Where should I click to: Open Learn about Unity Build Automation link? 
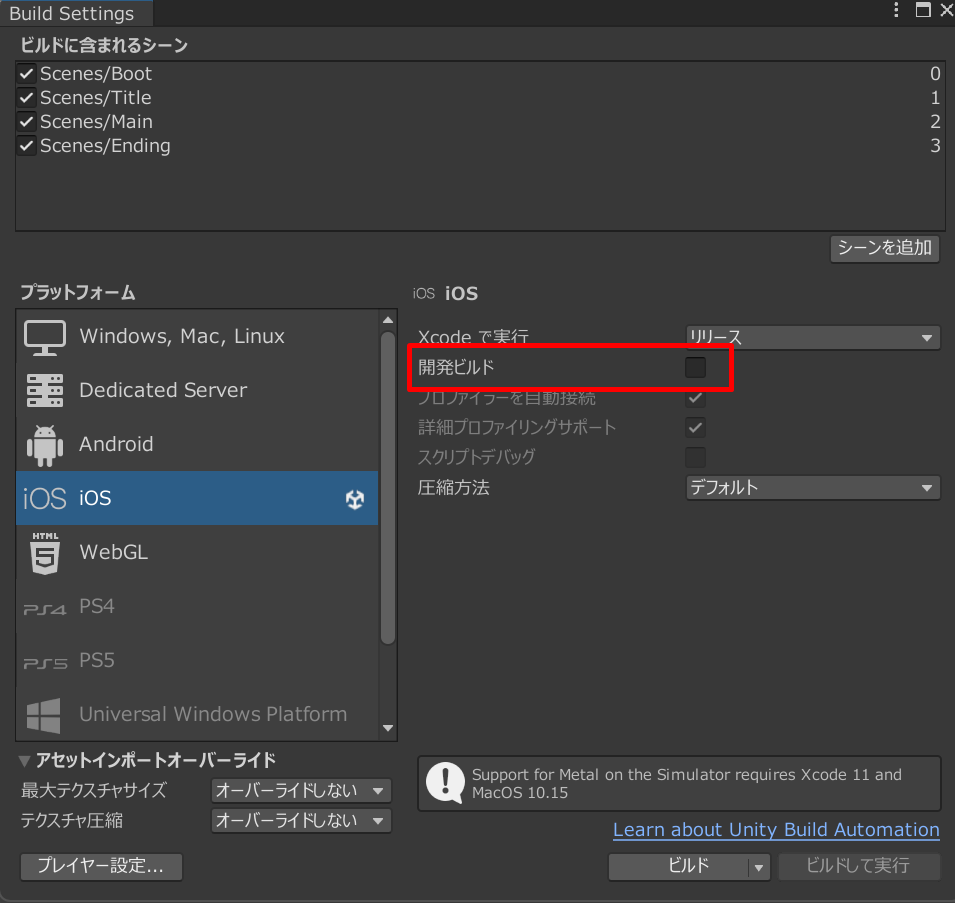(776, 830)
